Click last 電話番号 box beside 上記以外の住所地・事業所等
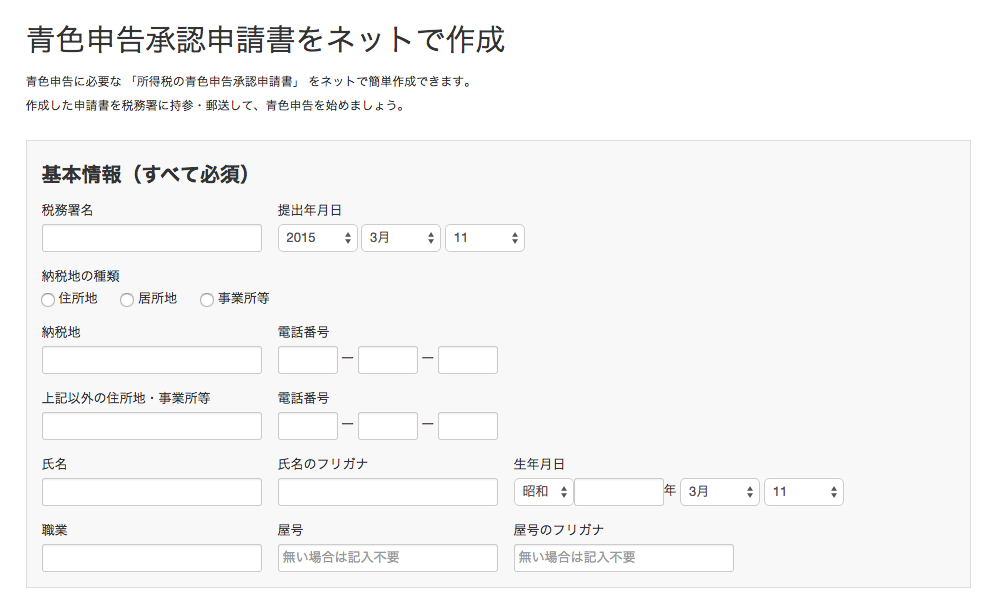The height and width of the screenshot is (596, 992). [467, 426]
